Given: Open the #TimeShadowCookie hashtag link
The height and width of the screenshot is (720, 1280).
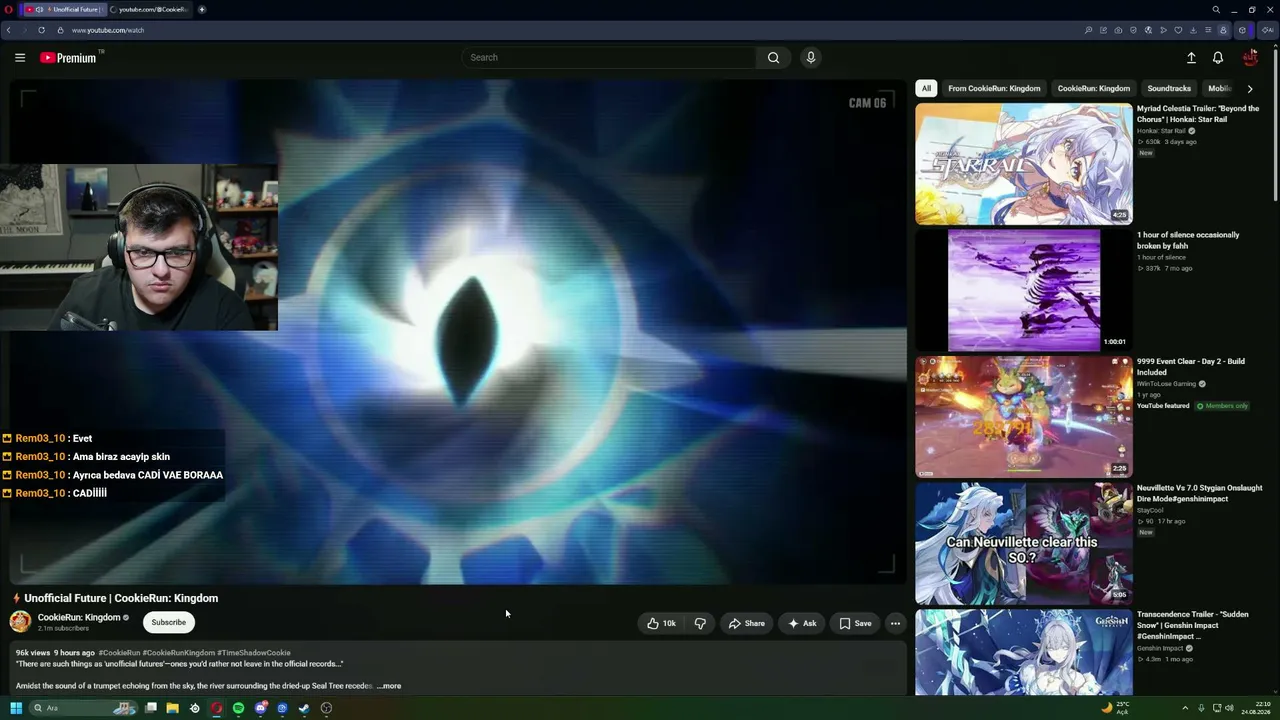Looking at the screenshot, I should (254, 653).
